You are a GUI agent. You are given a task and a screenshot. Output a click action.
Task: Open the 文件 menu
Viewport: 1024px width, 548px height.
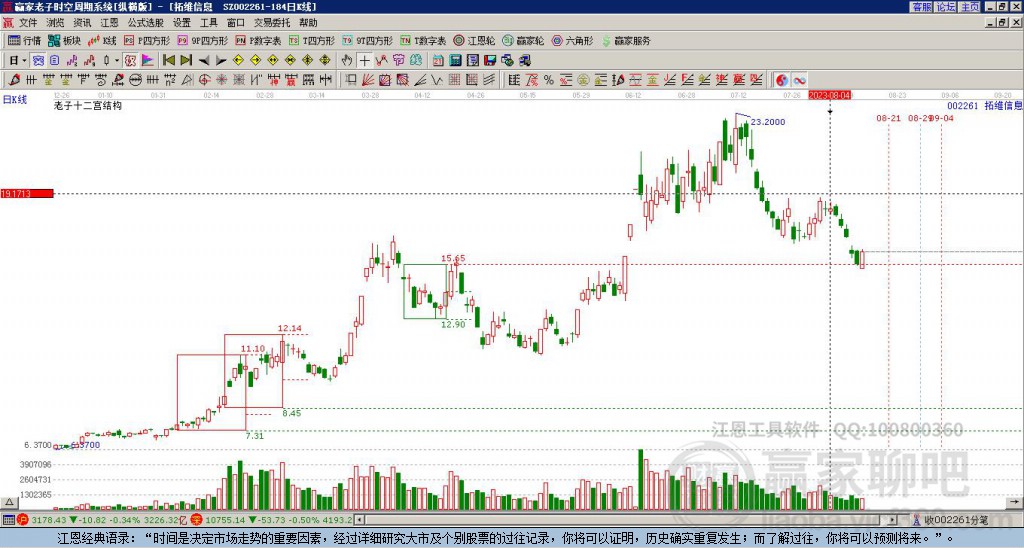click(x=28, y=23)
